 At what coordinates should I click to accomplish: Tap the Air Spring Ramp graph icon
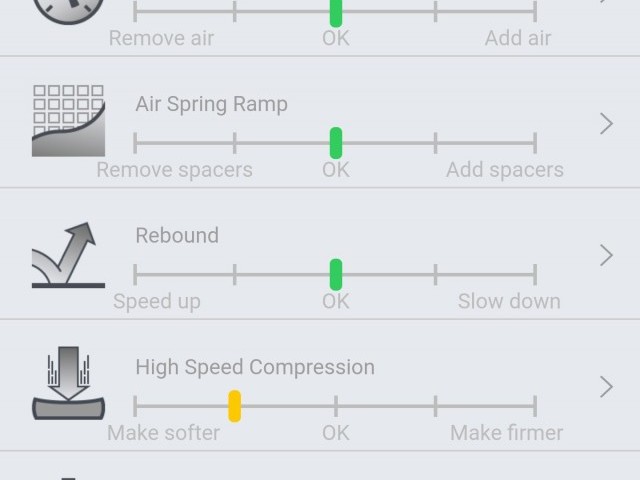(68, 121)
